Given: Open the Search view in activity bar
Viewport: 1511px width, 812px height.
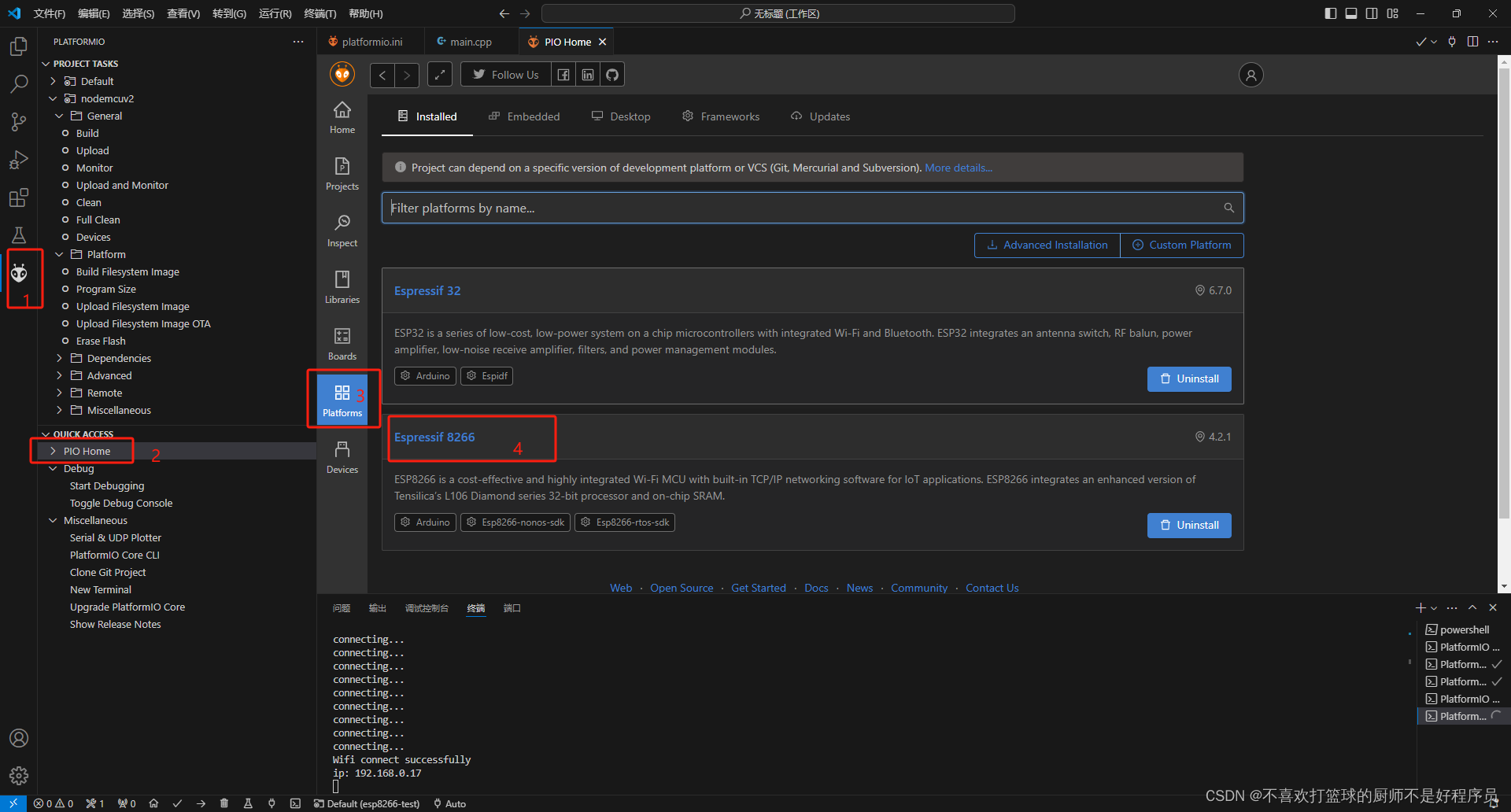Looking at the screenshot, I should [x=19, y=83].
